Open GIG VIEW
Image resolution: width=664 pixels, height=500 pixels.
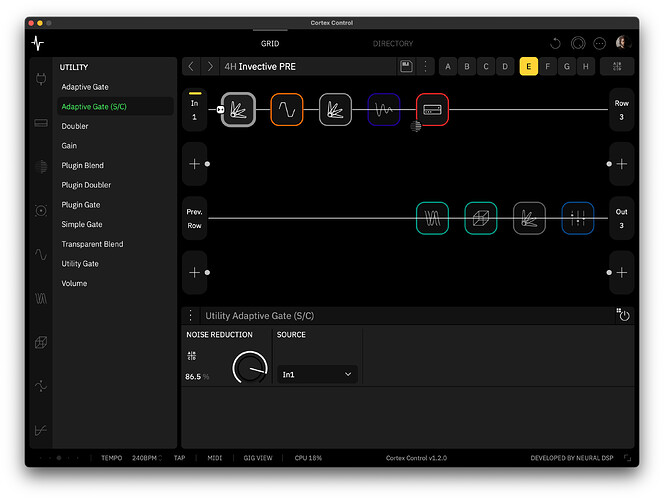[258, 458]
